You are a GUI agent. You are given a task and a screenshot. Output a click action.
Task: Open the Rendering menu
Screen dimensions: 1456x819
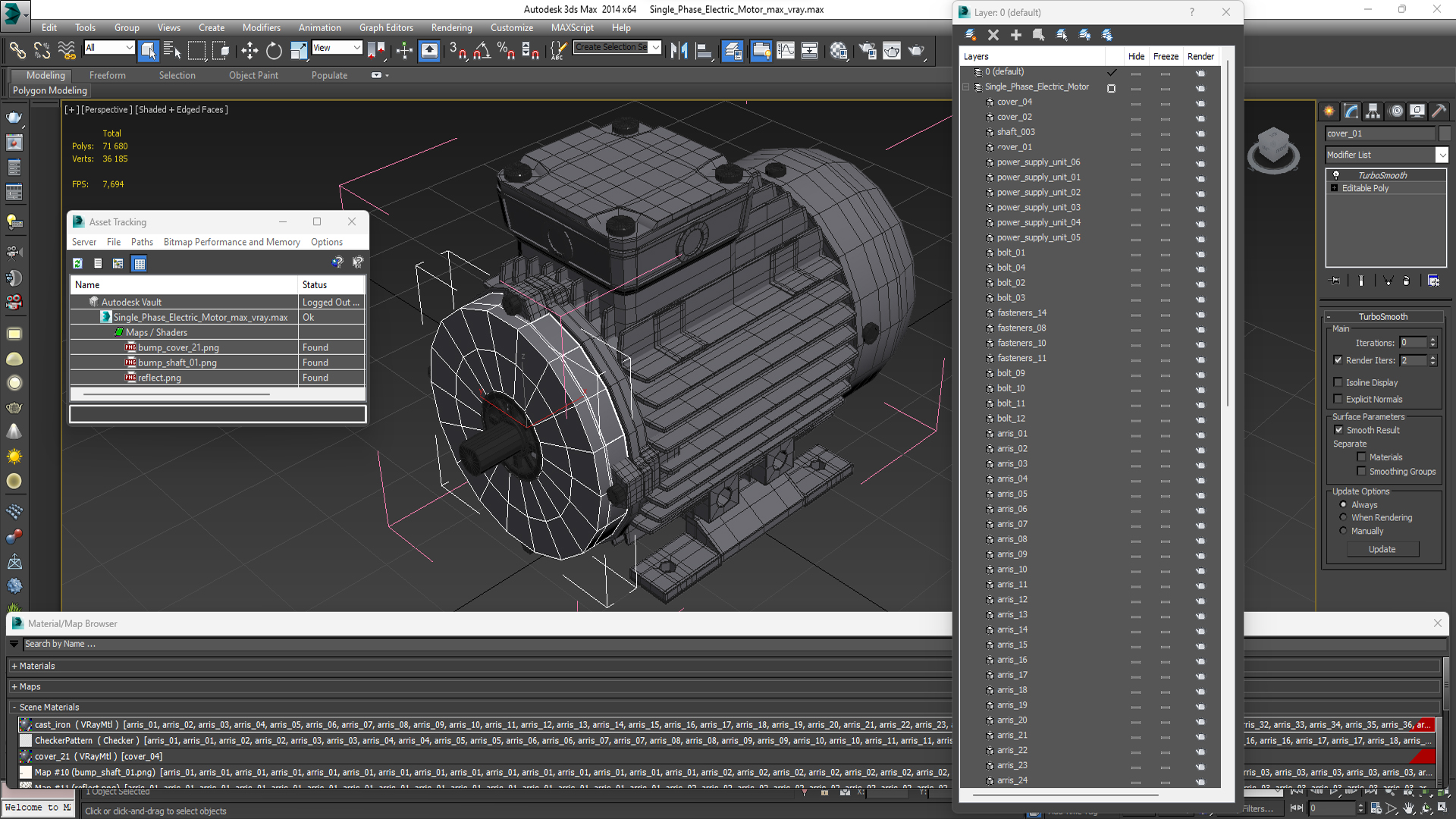click(x=451, y=27)
